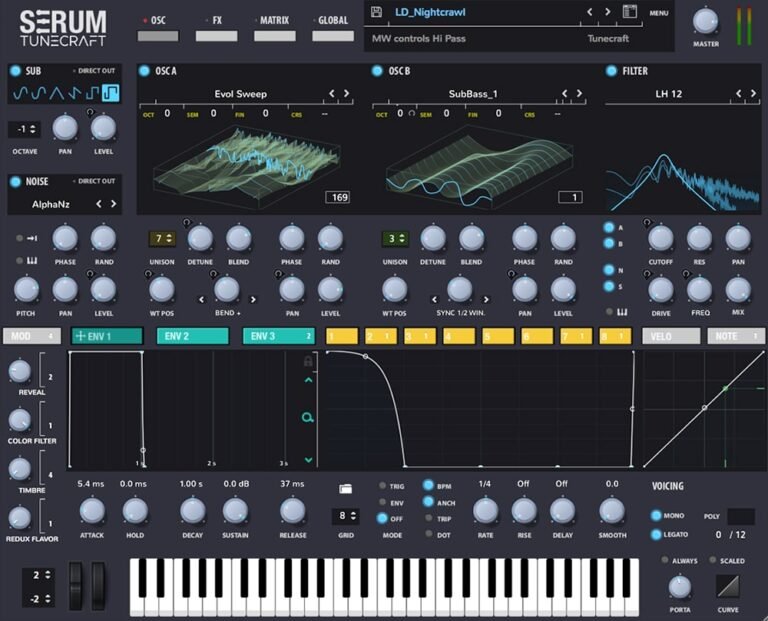Toggle the LEGATO switch
The width and height of the screenshot is (768, 621).
tap(656, 534)
